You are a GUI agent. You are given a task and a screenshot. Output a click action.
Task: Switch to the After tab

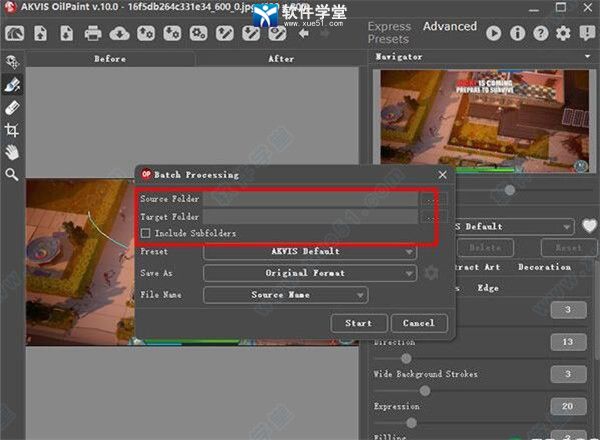pyautogui.click(x=281, y=59)
